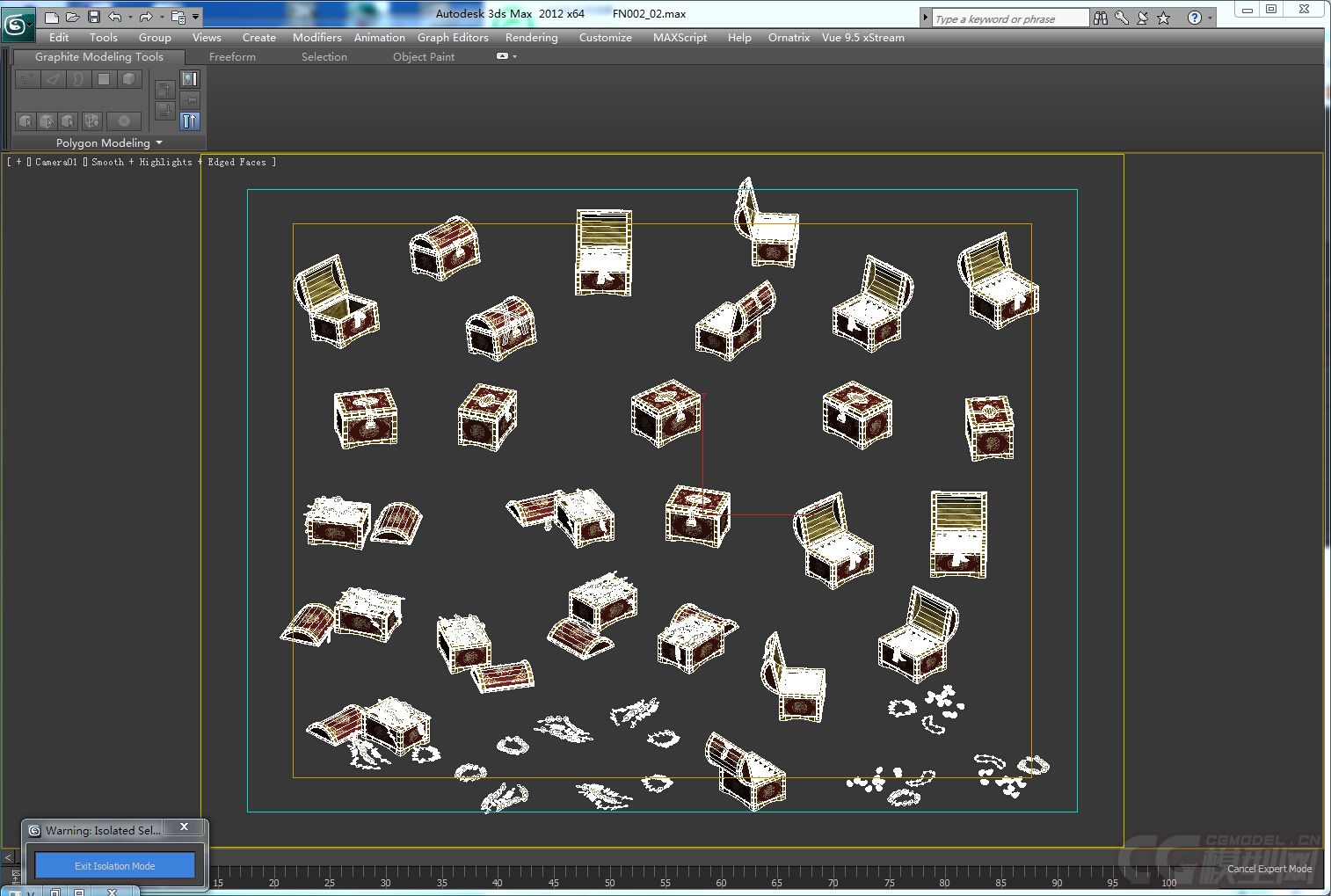Open the Rendering menu
The image size is (1331, 896).
531,38
